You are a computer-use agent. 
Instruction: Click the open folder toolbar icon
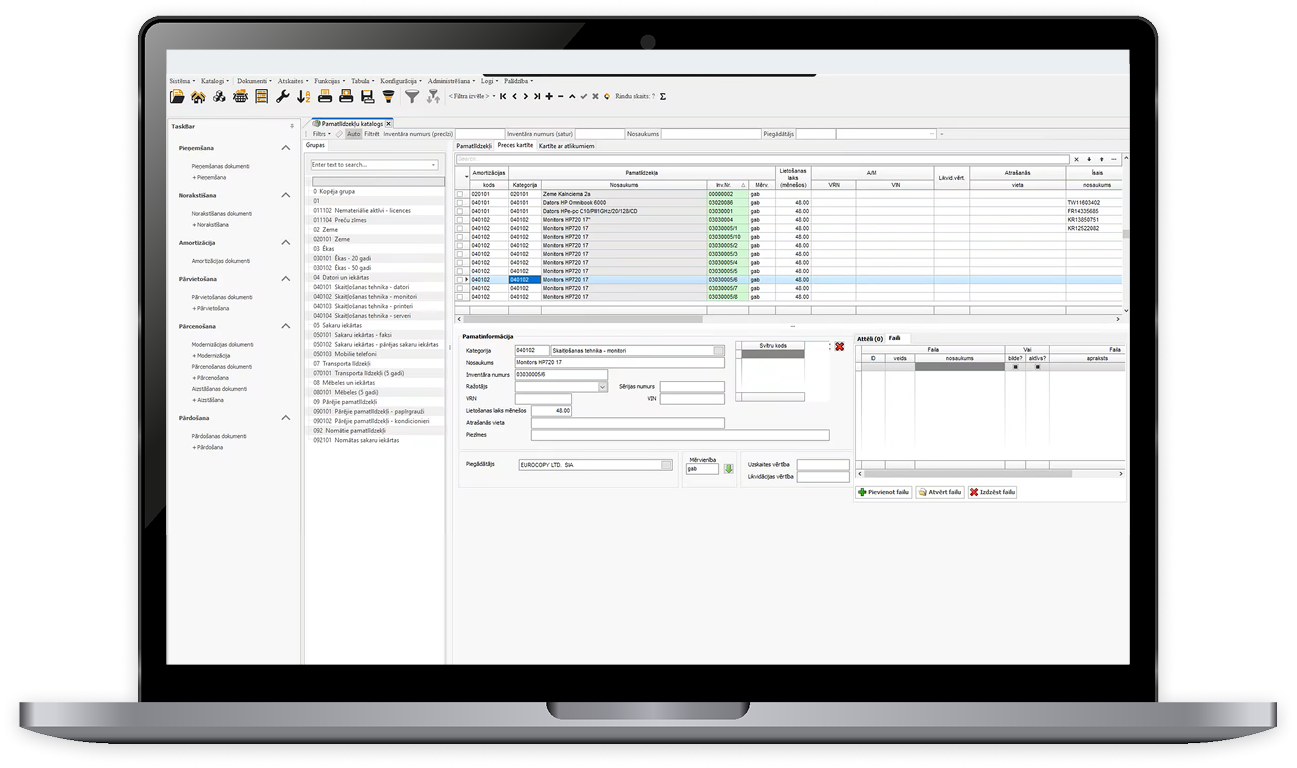coord(177,97)
